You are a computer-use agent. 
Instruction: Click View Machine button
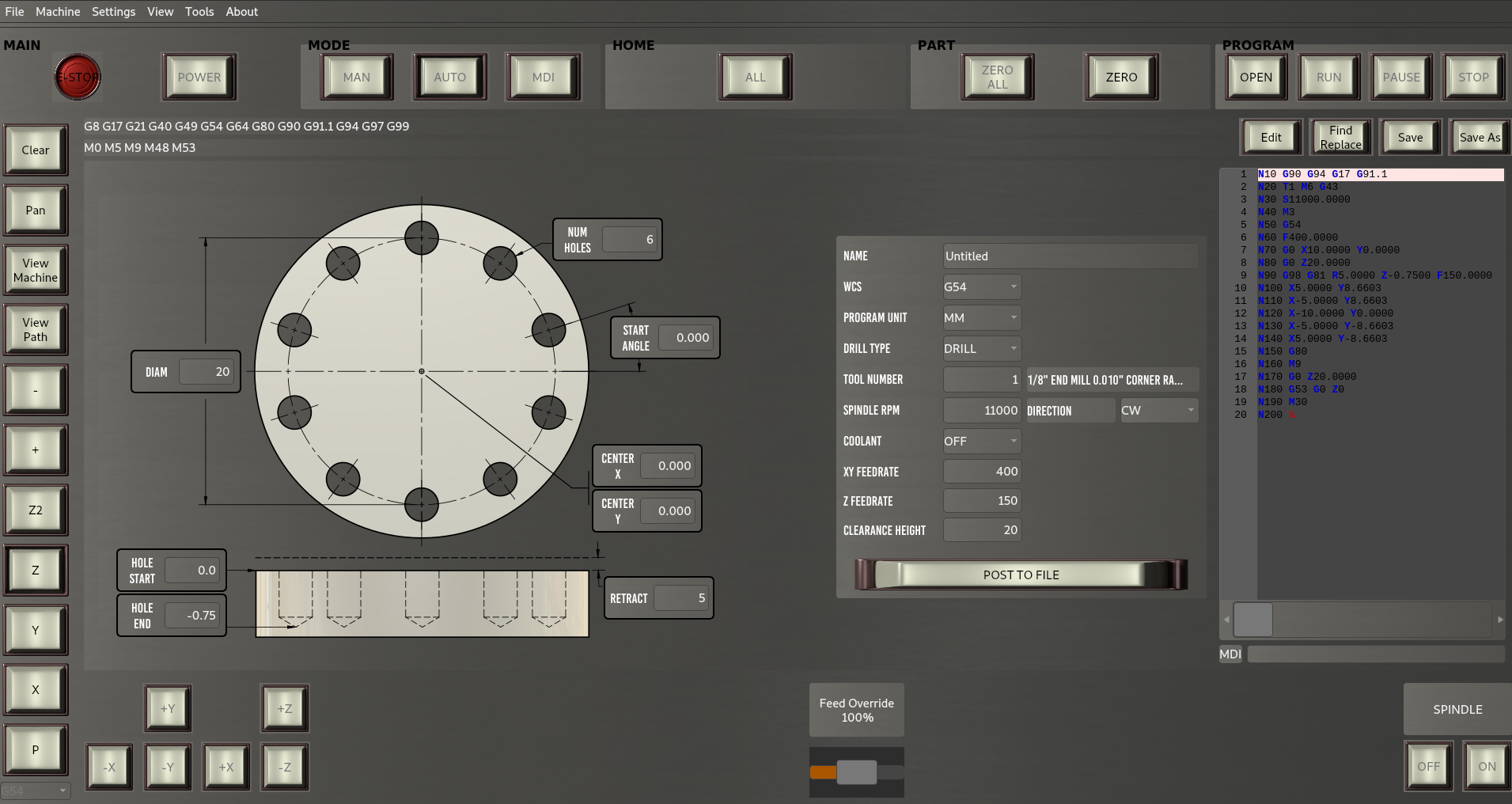coord(36,270)
